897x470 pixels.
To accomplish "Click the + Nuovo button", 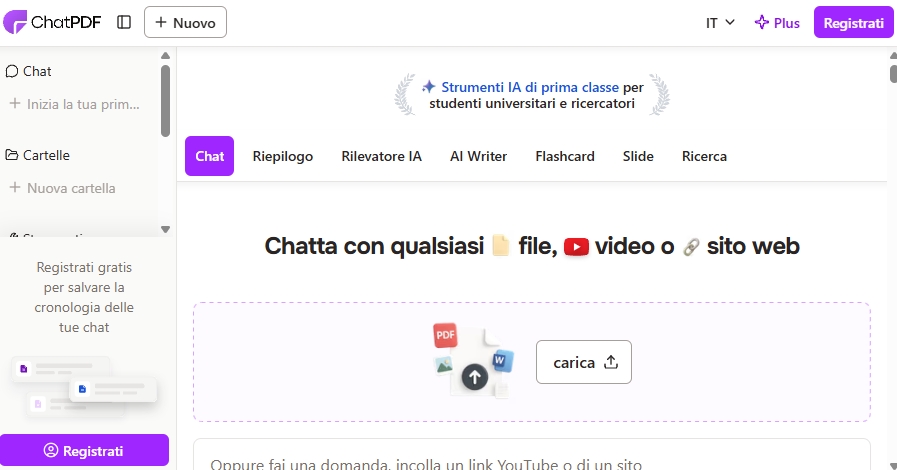I will pos(185,22).
